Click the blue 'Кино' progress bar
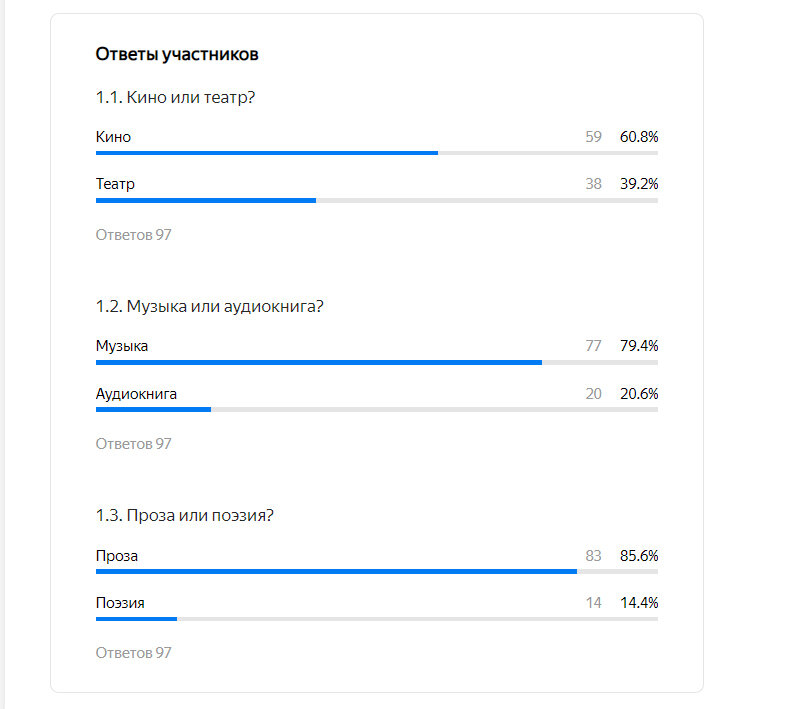 pos(267,153)
